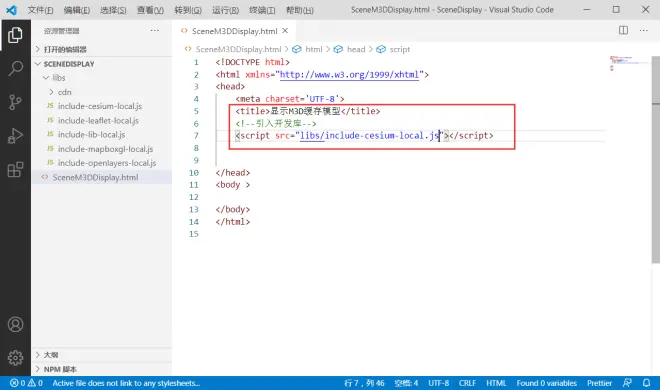Screen dimensions: 660x390
Task: Open the Manage gear icon
Action: coord(15,358)
